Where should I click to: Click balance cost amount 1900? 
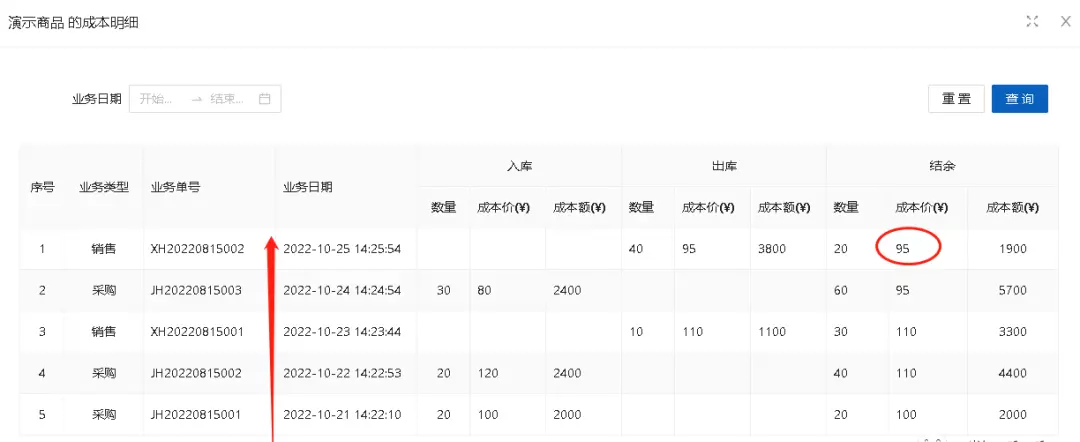[x=1013, y=249]
